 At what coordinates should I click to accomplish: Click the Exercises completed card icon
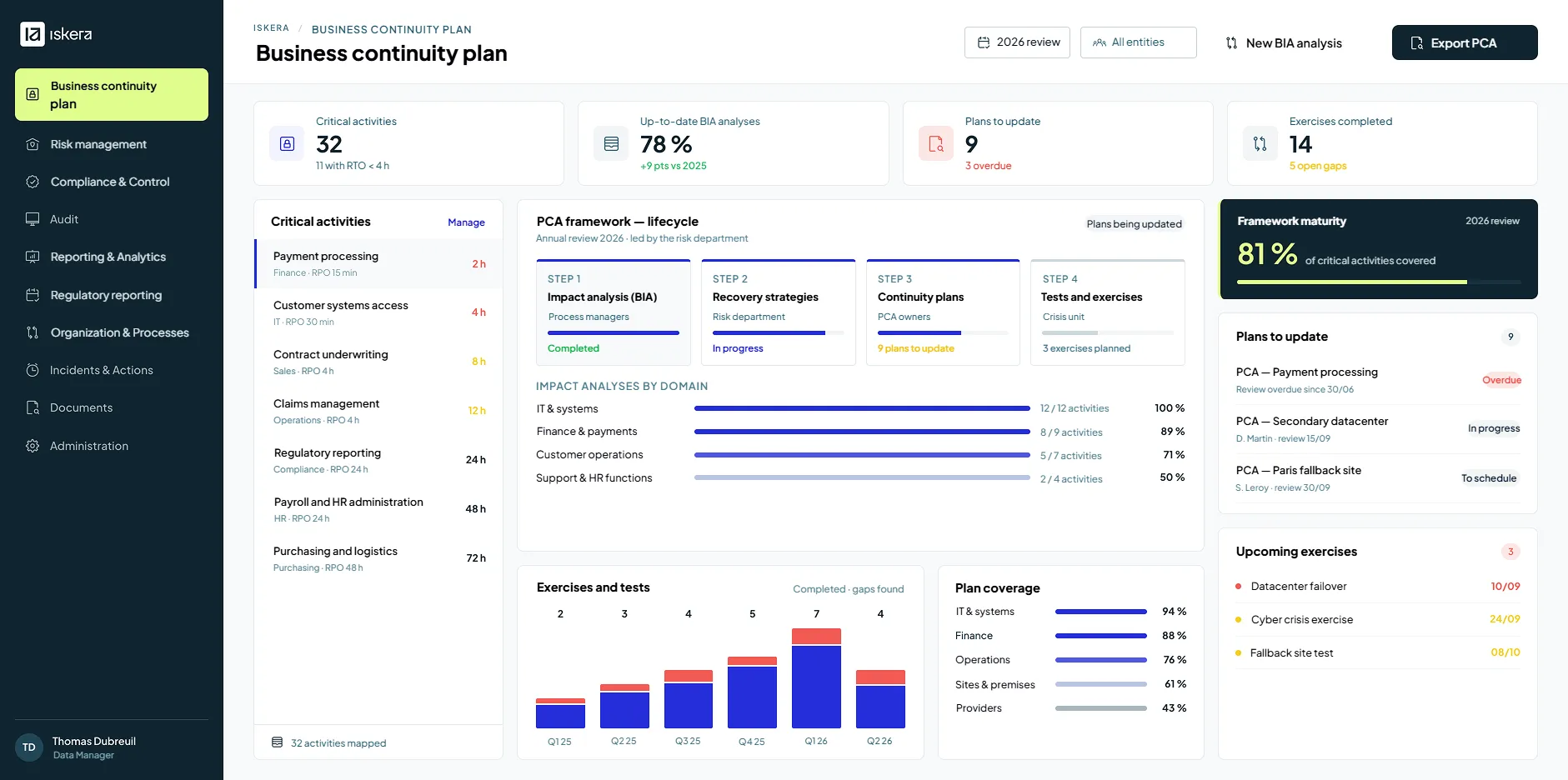coord(1260,143)
